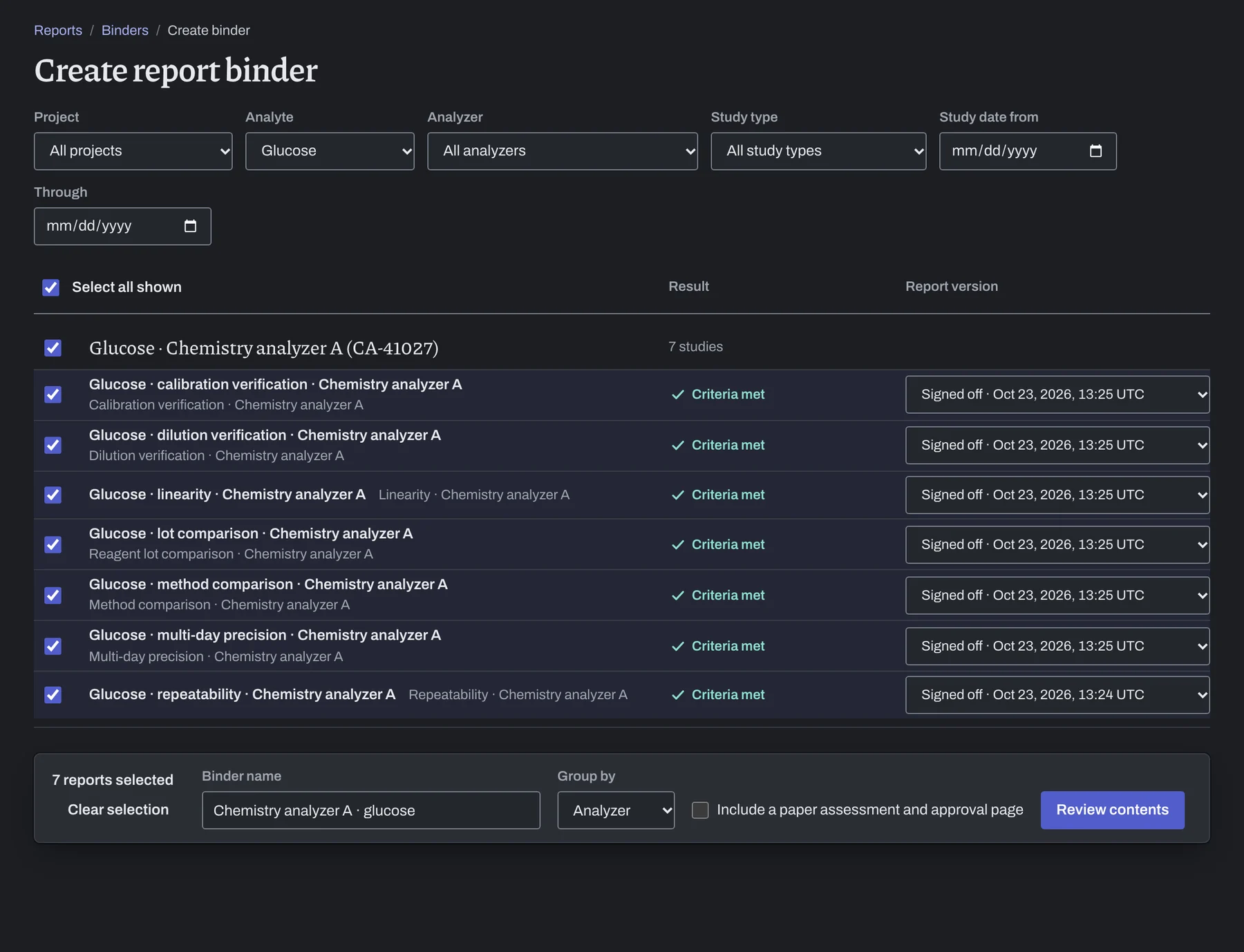Open report version for multi-day precision
Screen dimensions: 1244x952
[1057, 646]
